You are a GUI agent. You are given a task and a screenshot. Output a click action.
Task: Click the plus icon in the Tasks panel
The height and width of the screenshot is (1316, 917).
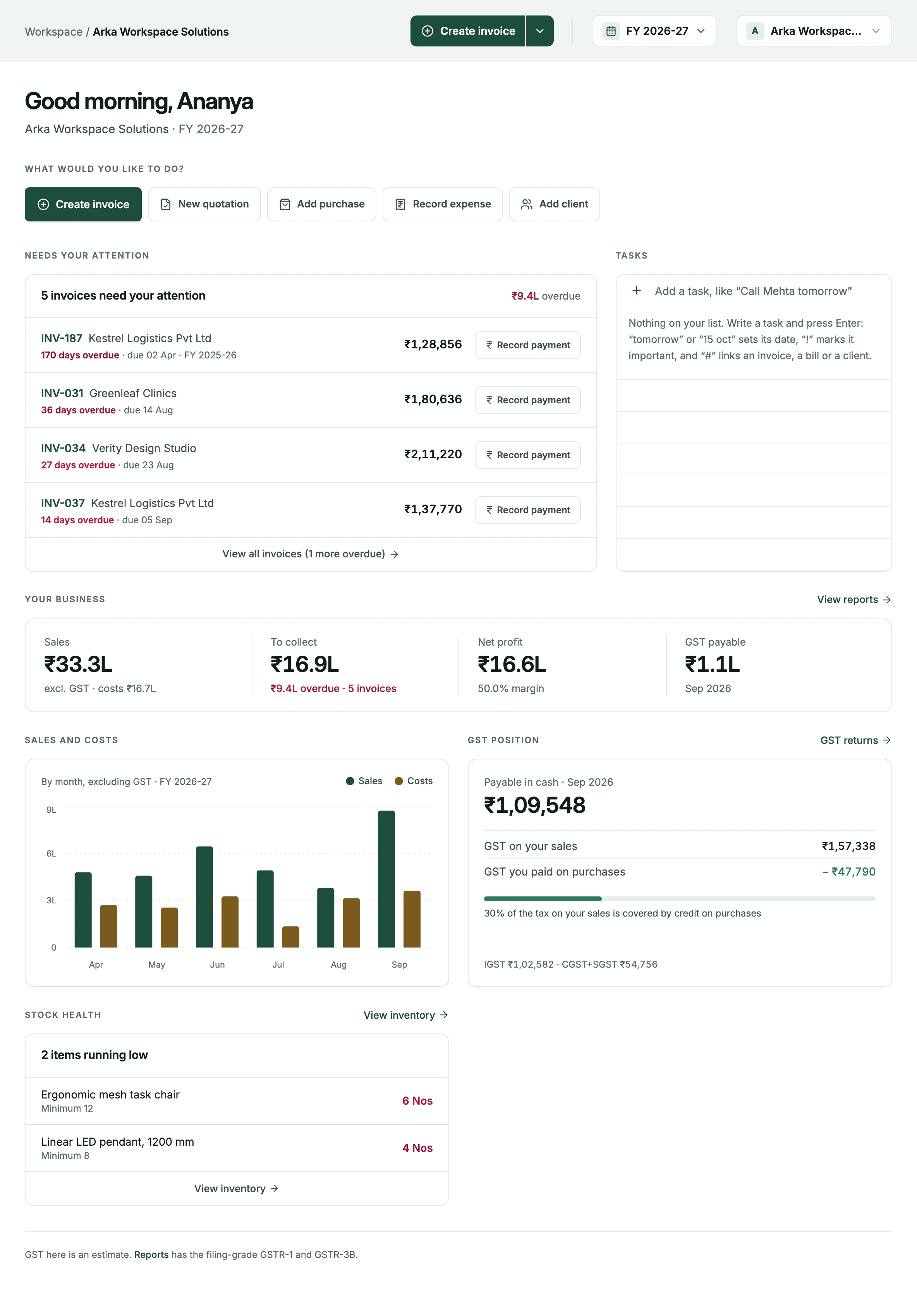pos(637,291)
